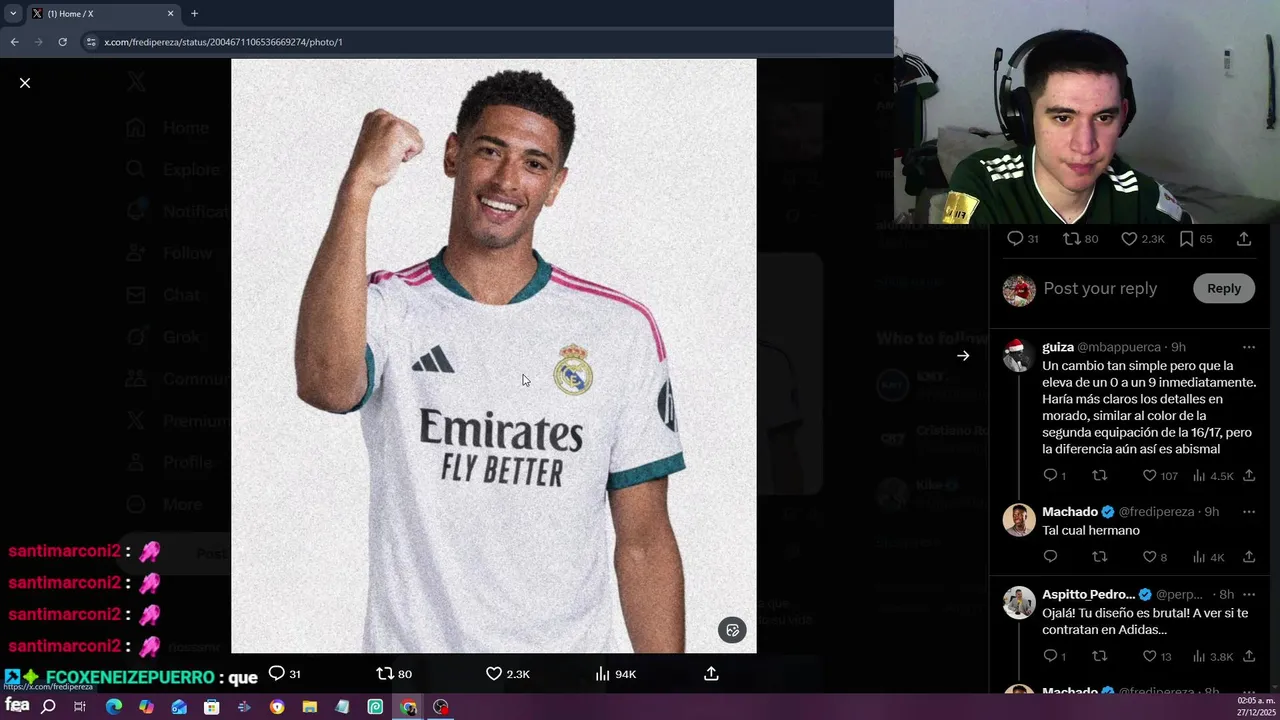Open the edit image icon on photo

[x=732, y=630]
